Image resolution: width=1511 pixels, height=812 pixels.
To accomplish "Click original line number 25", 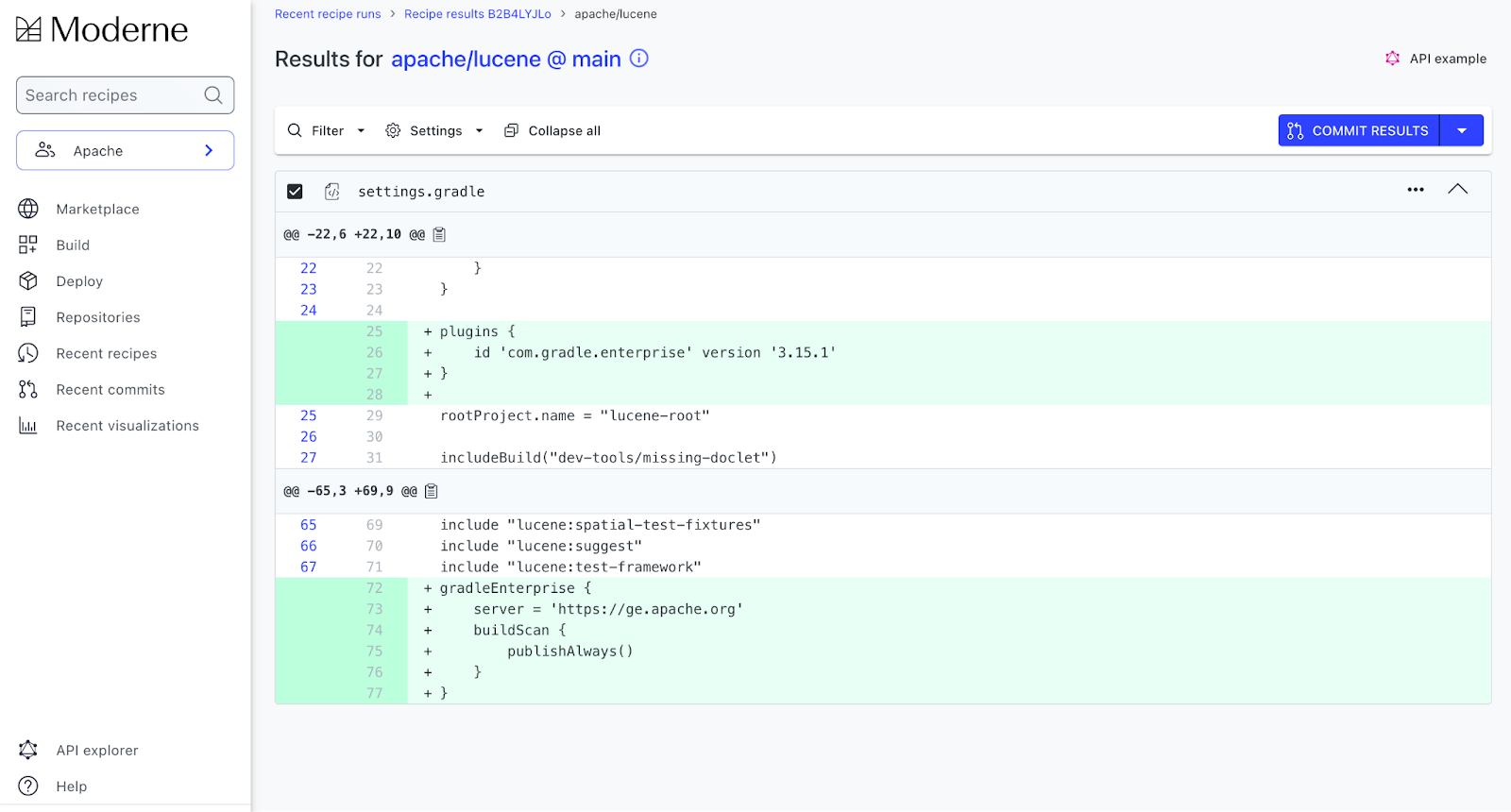I will [x=309, y=415].
